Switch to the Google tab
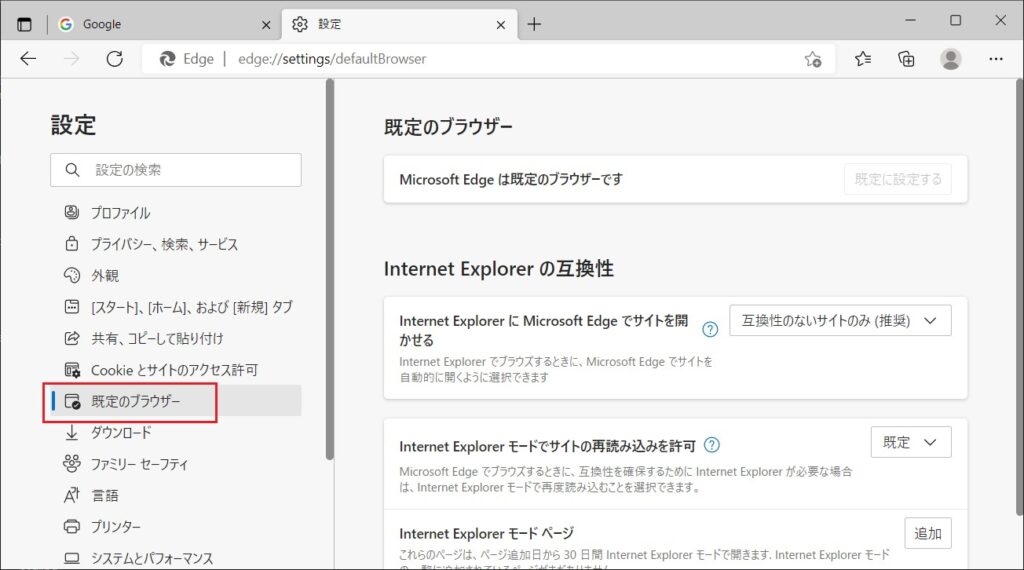1024x570 pixels. (165, 24)
